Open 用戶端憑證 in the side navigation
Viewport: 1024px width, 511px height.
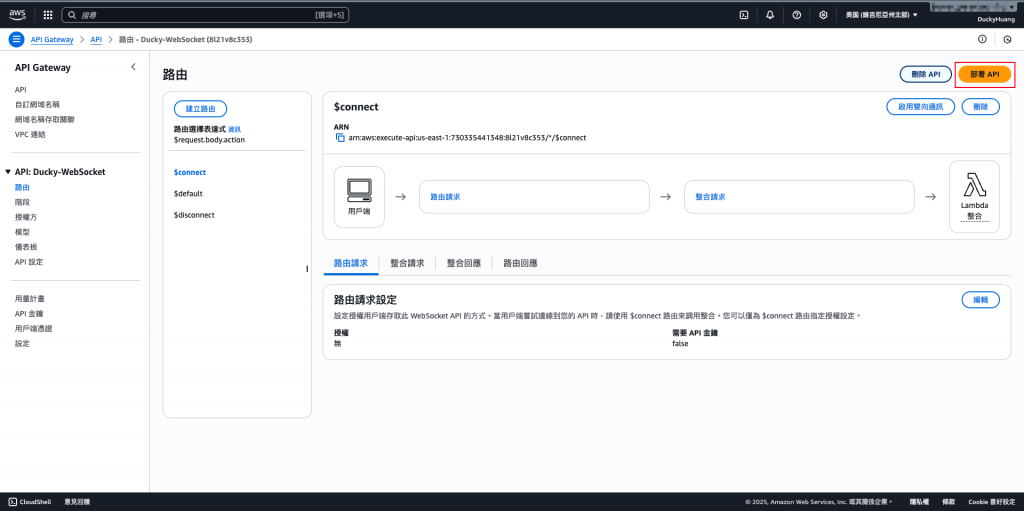[33, 329]
